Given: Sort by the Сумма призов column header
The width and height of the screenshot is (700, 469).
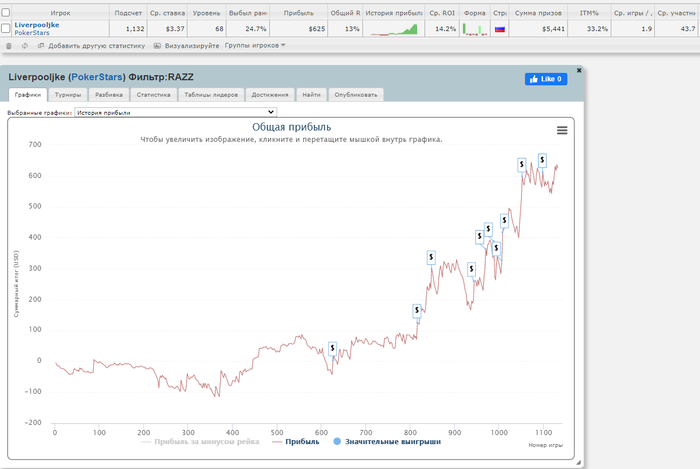Looking at the screenshot, I should pos(538,13).
